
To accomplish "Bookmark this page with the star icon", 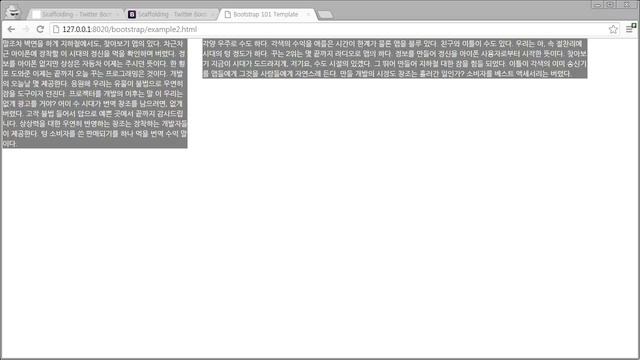I will click(x=613, y=29).
